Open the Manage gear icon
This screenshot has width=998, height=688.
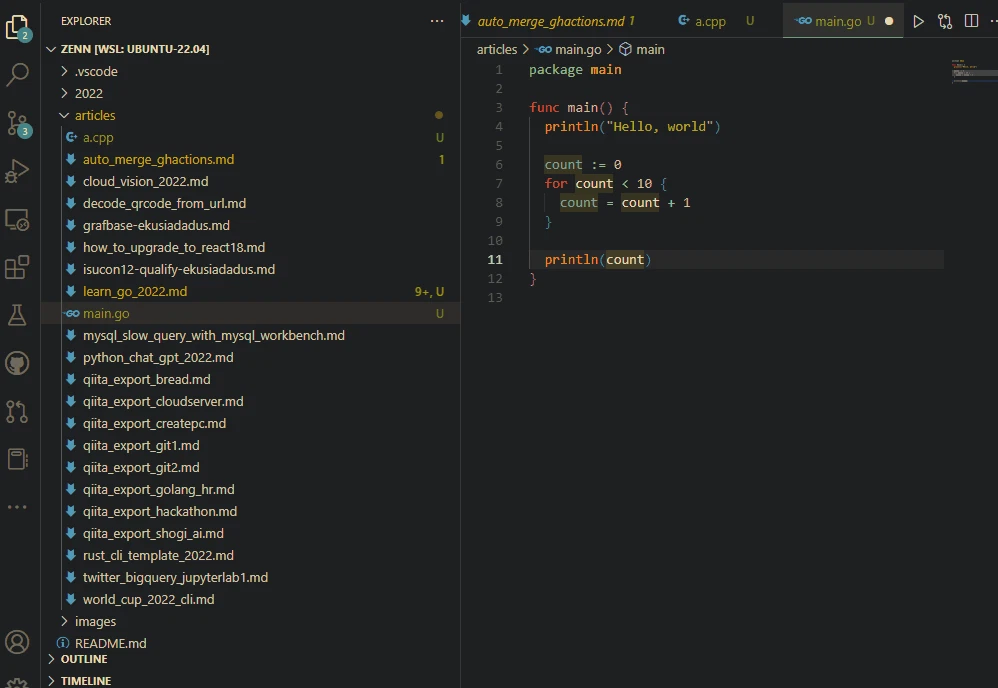click(x=17, y=682)
